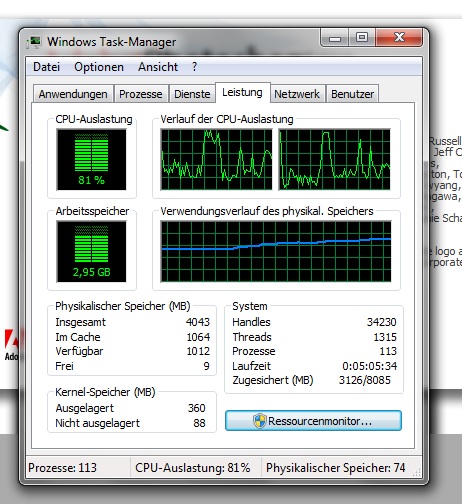
Task: Select the Leistung tab
Action: coord(242,92)
